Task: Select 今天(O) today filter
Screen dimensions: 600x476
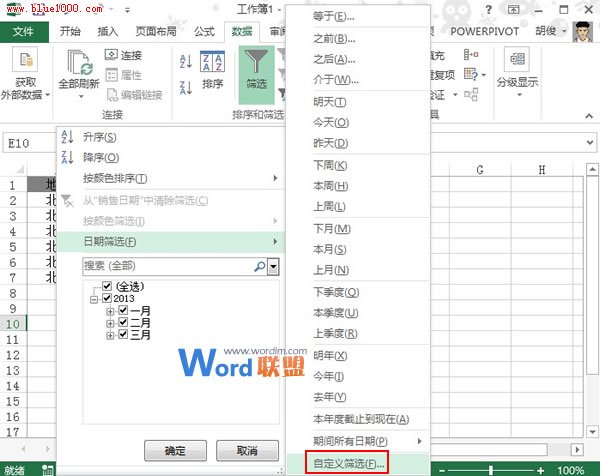Action: [358, 122]
